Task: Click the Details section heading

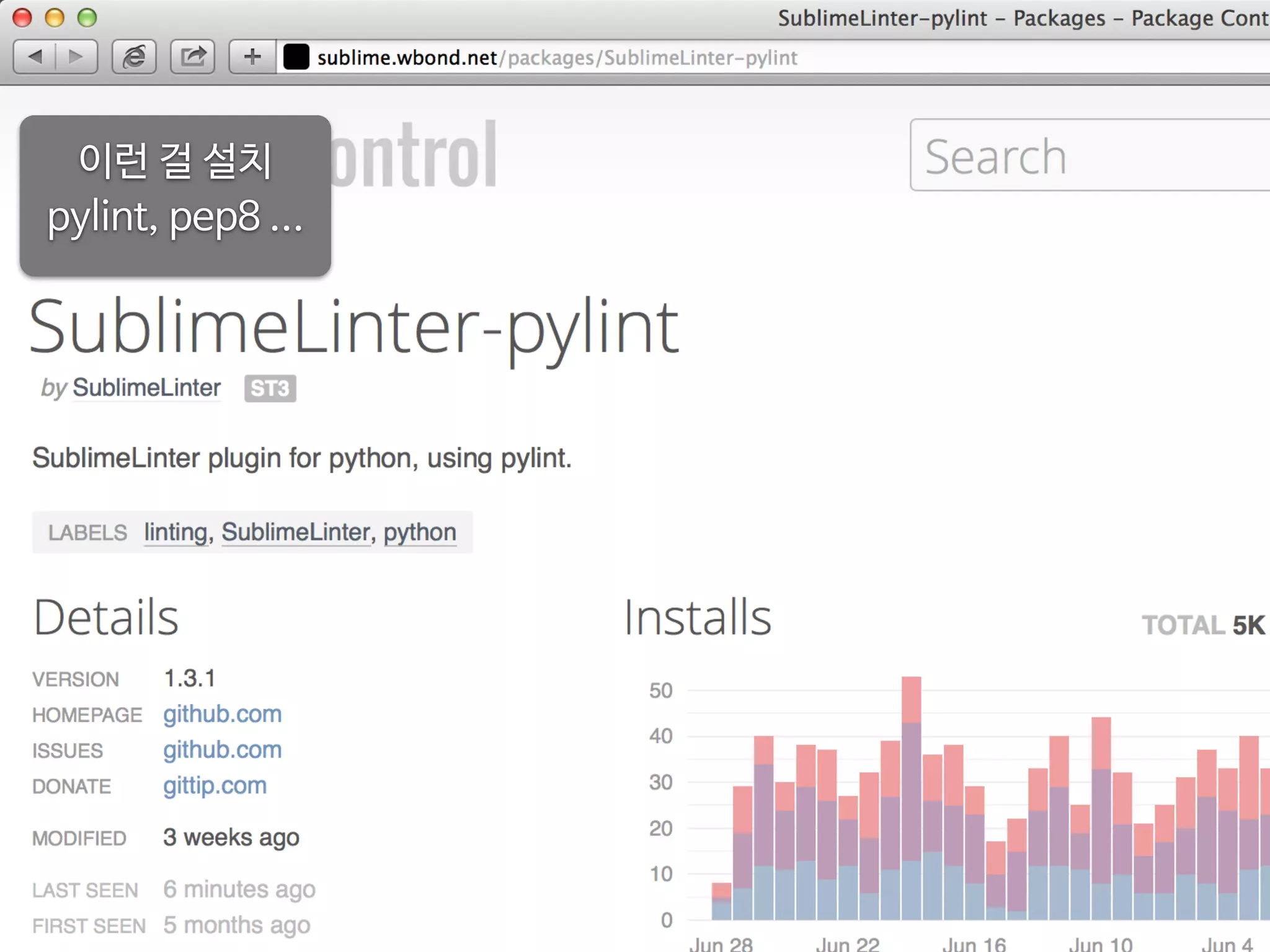Action: [106, 618]
